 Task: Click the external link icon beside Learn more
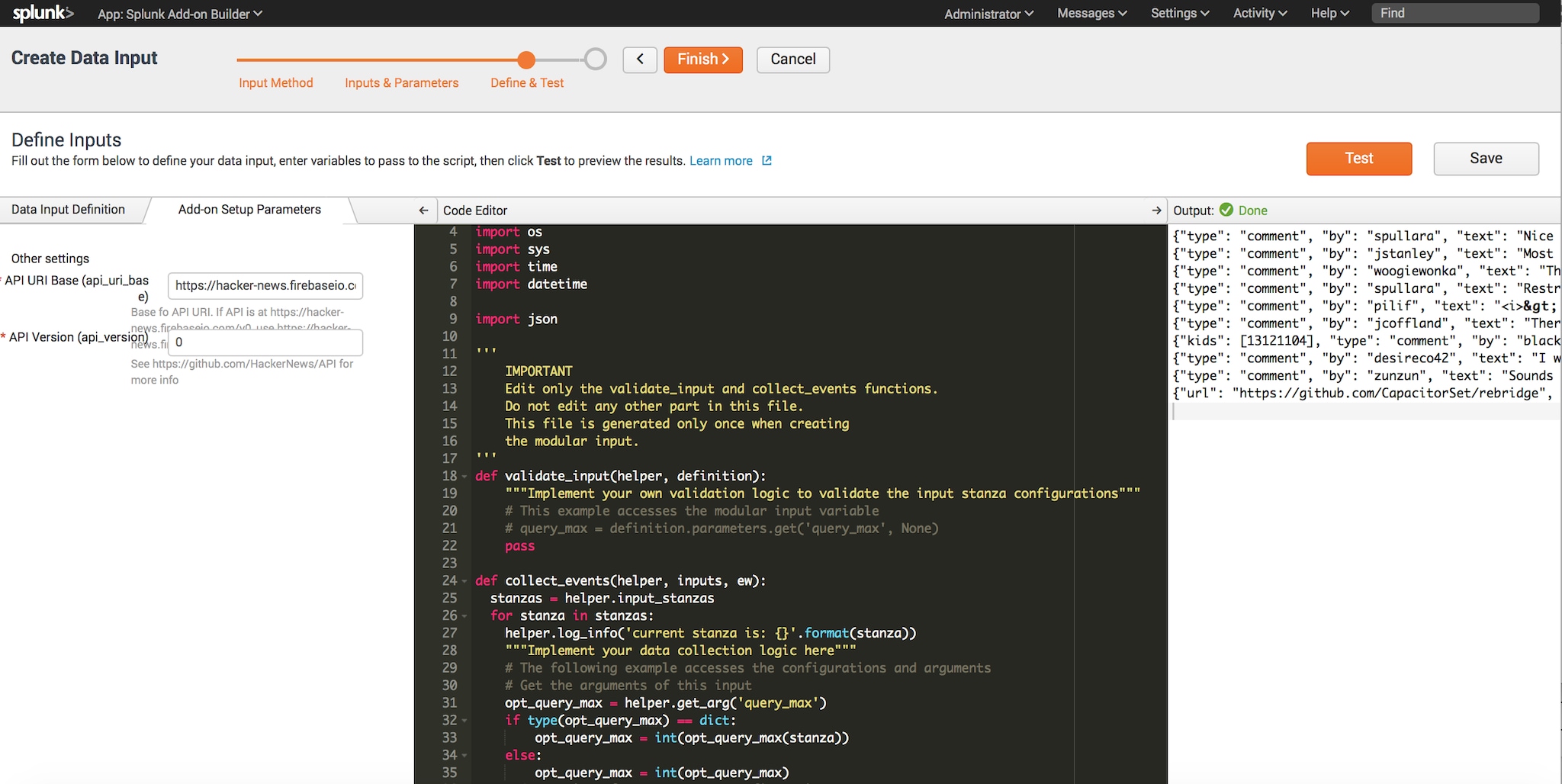(767, 161)
